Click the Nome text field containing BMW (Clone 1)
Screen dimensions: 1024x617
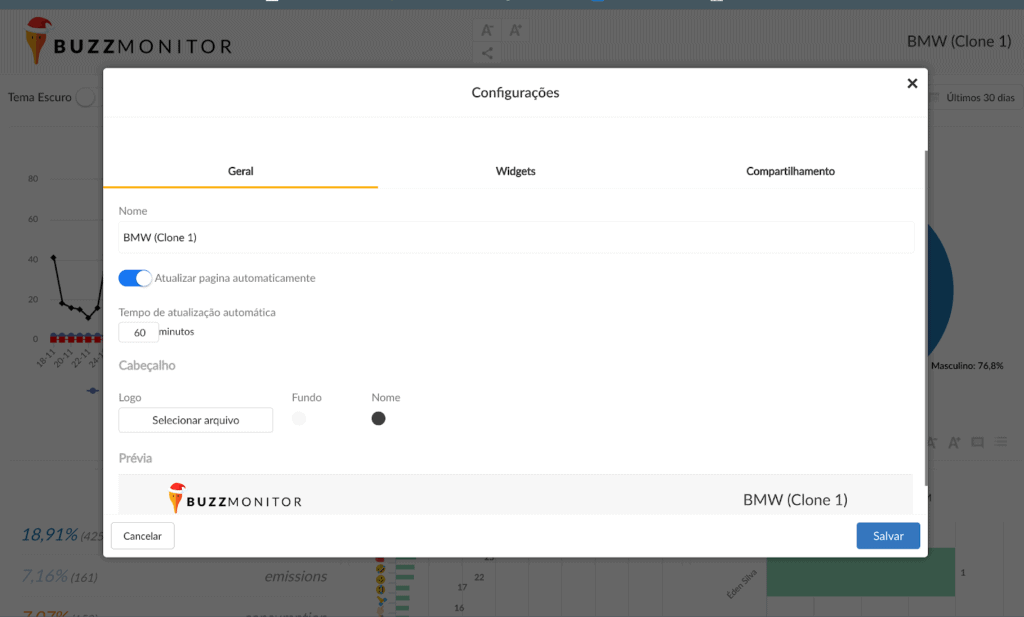[515, 238]
